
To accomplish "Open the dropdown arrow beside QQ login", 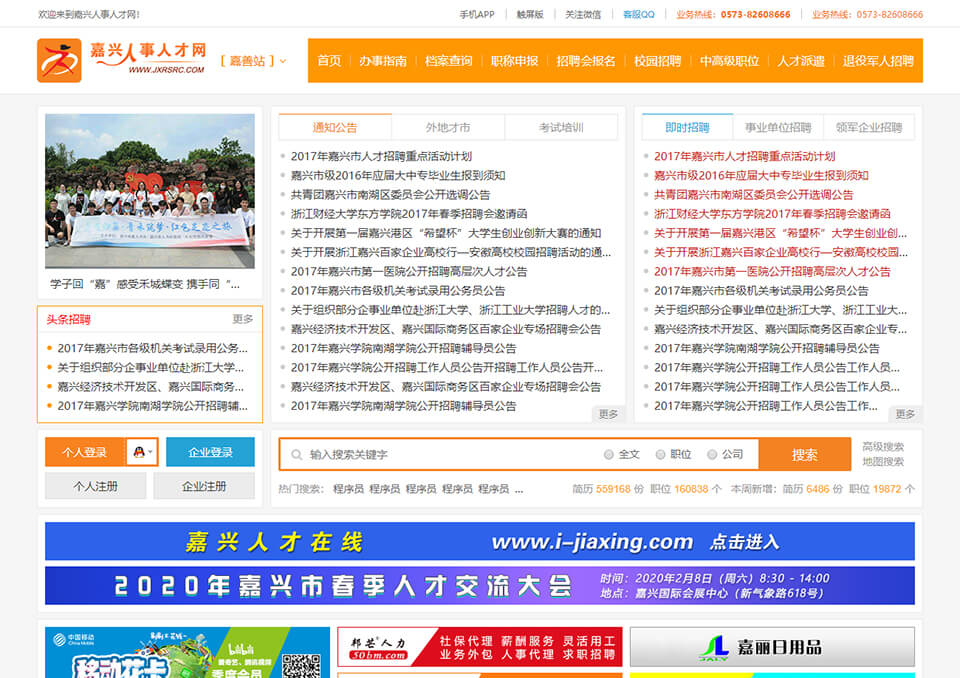I will [151, 453].
